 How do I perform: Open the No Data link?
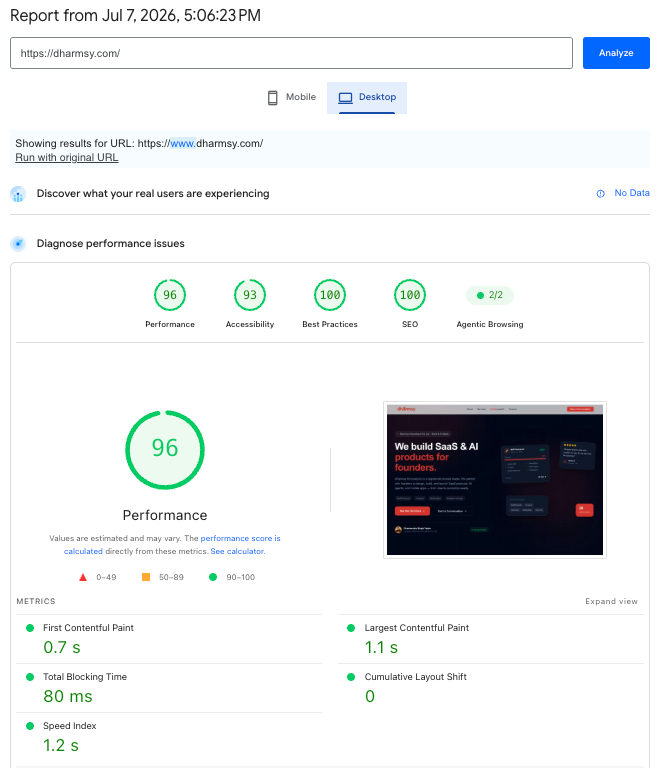click(x=632, y=193)
